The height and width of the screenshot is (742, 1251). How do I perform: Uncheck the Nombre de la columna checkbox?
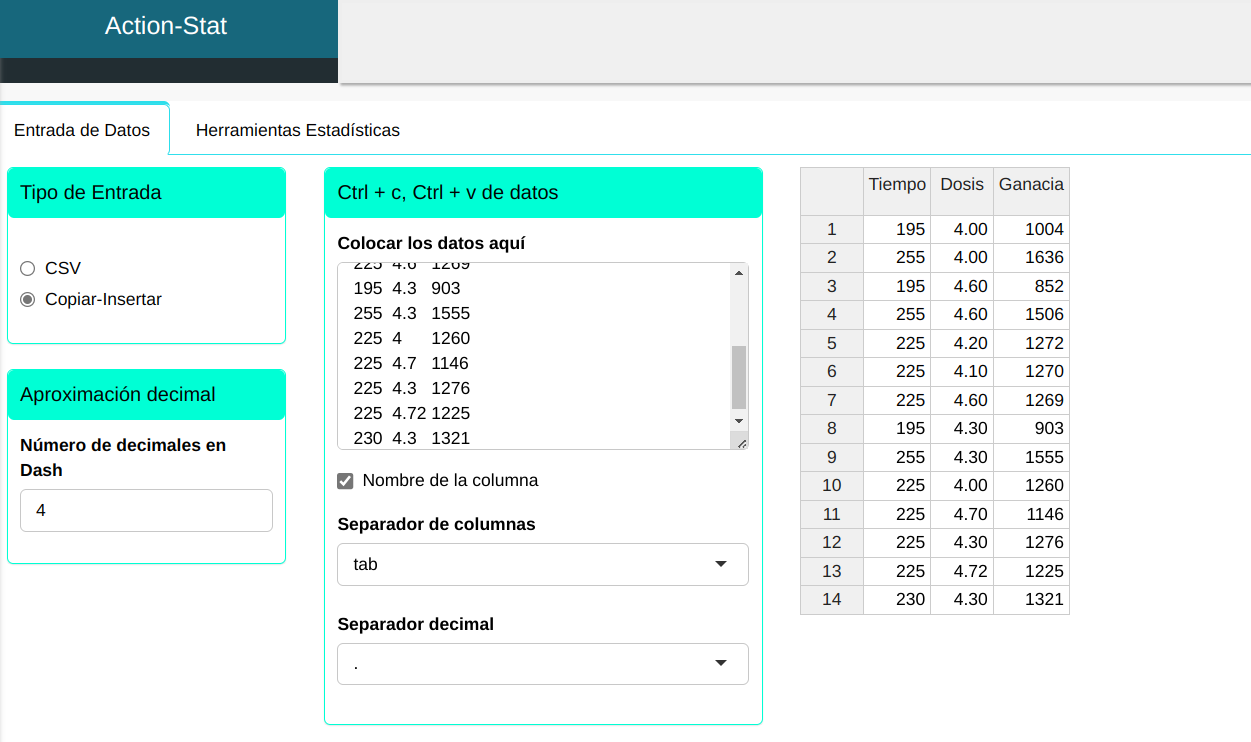coord(346,481)
